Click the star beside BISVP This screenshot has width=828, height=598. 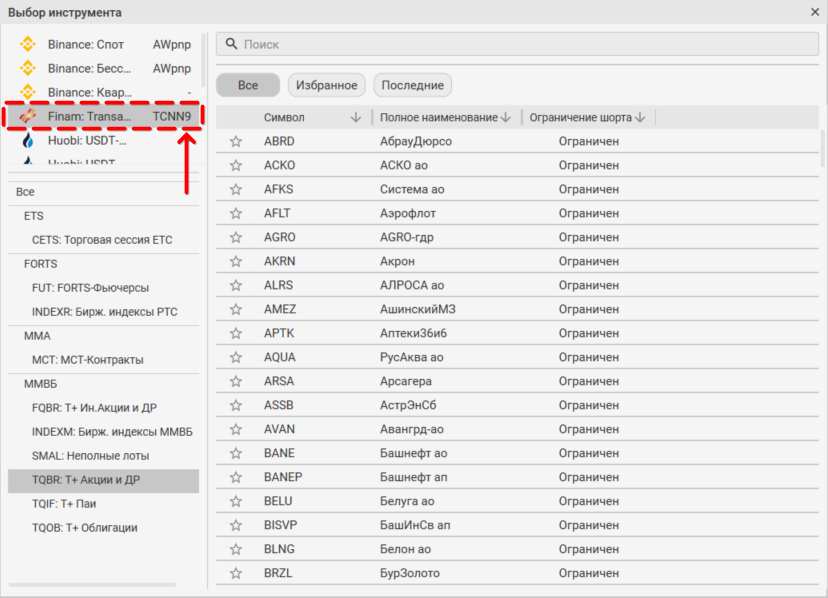pos(236,525)
